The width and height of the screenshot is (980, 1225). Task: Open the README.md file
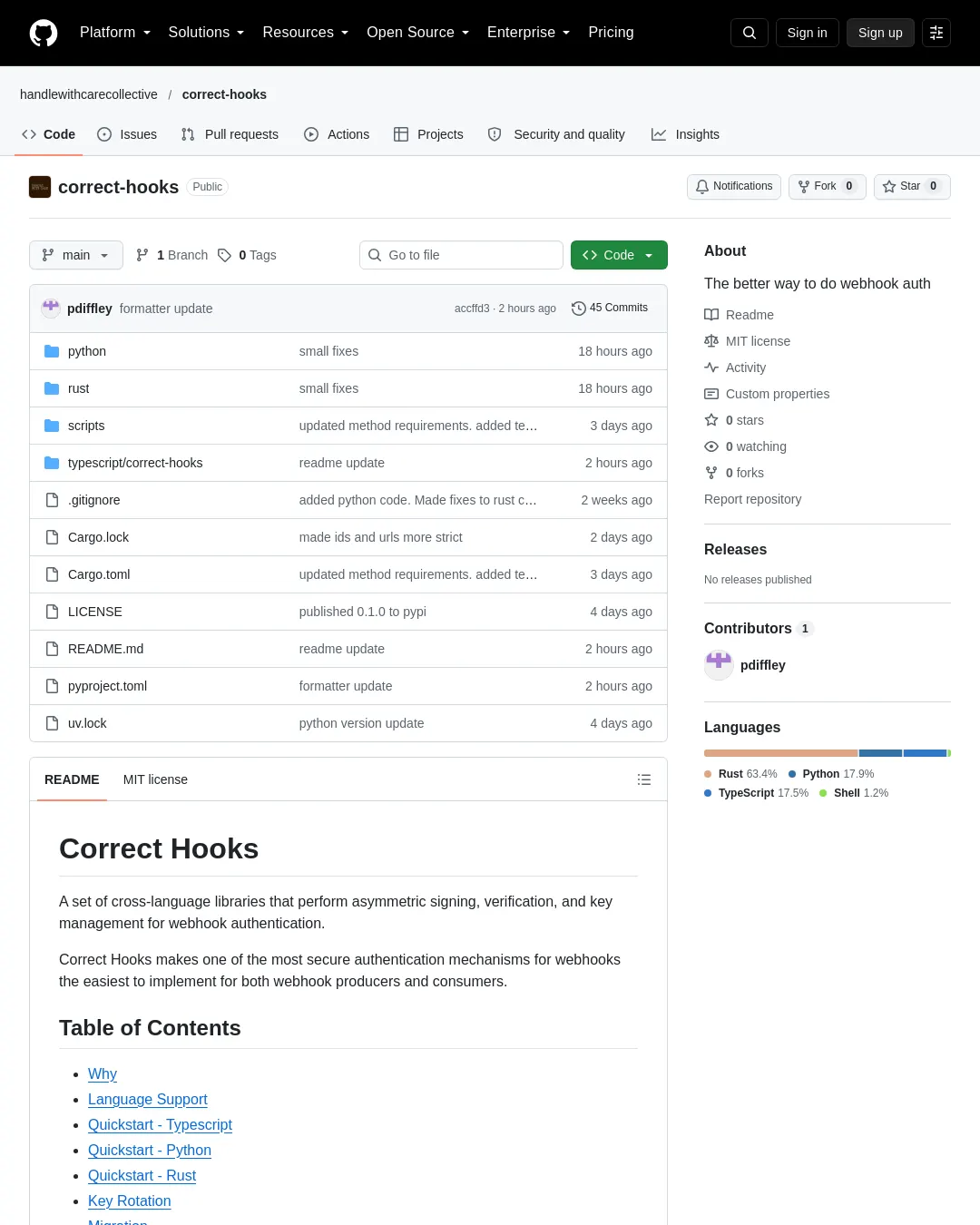click(x=106, y=649)
